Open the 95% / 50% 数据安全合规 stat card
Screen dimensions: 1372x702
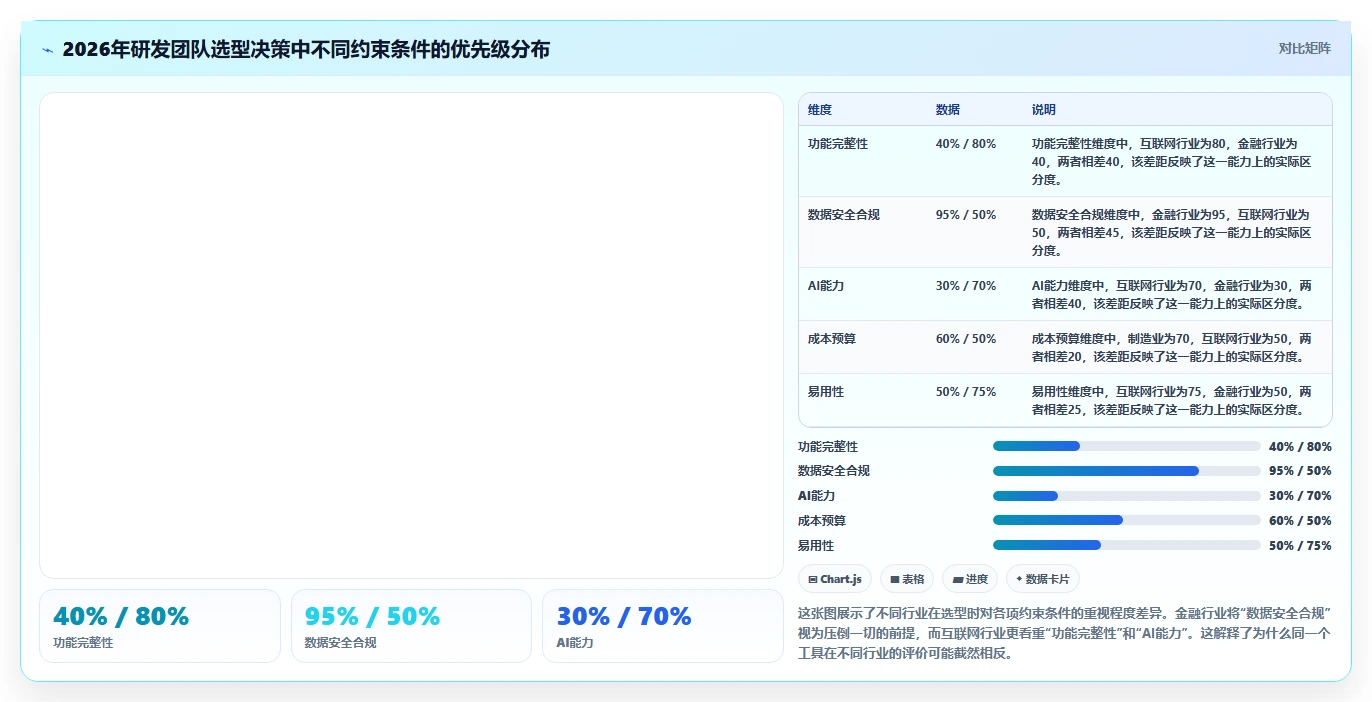(x=411, y=626)
